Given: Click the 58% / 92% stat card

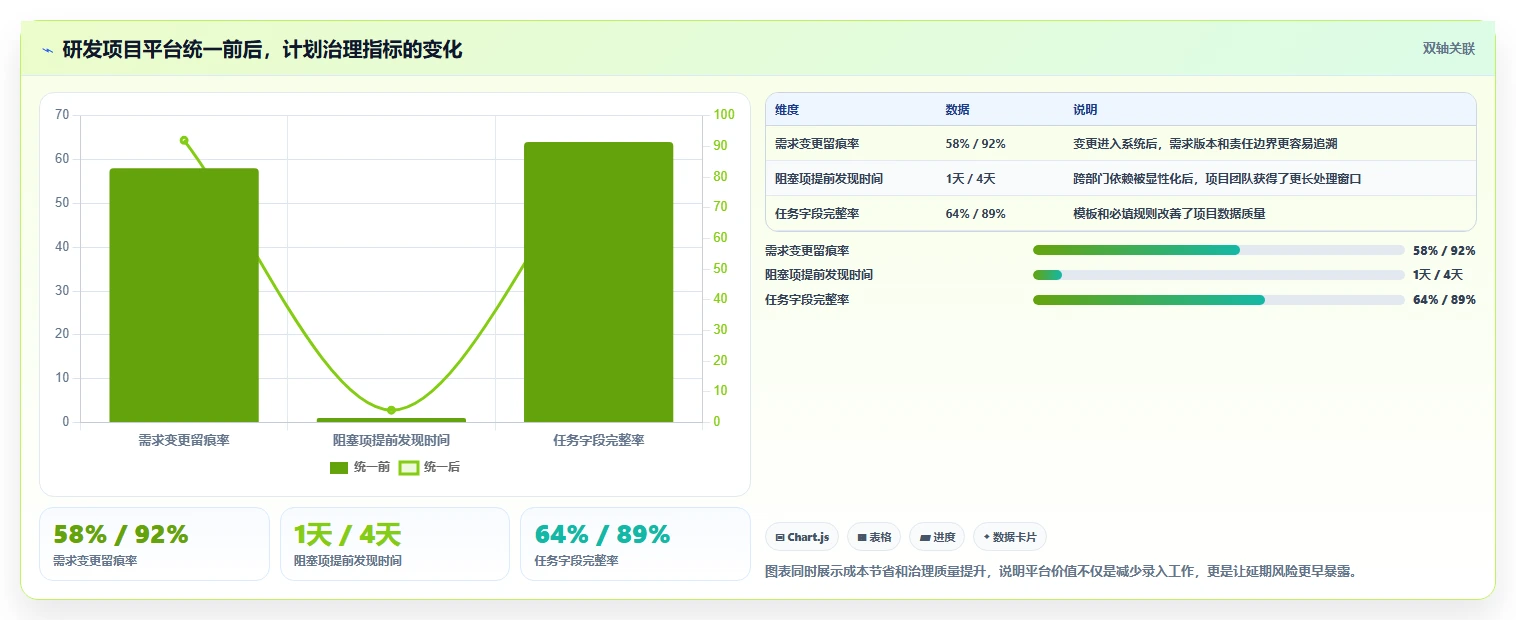Looking at the screenshot, I should (x=154, y=544).
